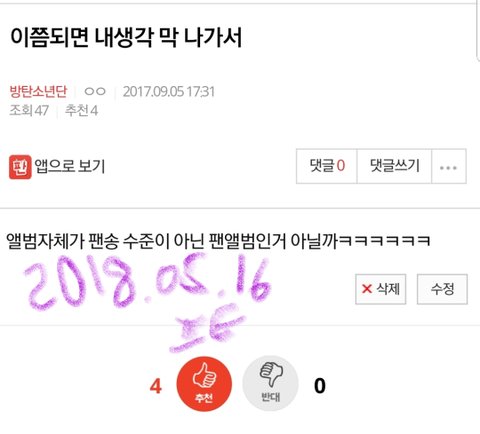Screen dimensions: 480x434
Task: Open the 댓글 0 comments tab
Action: (x=327, y=166)
